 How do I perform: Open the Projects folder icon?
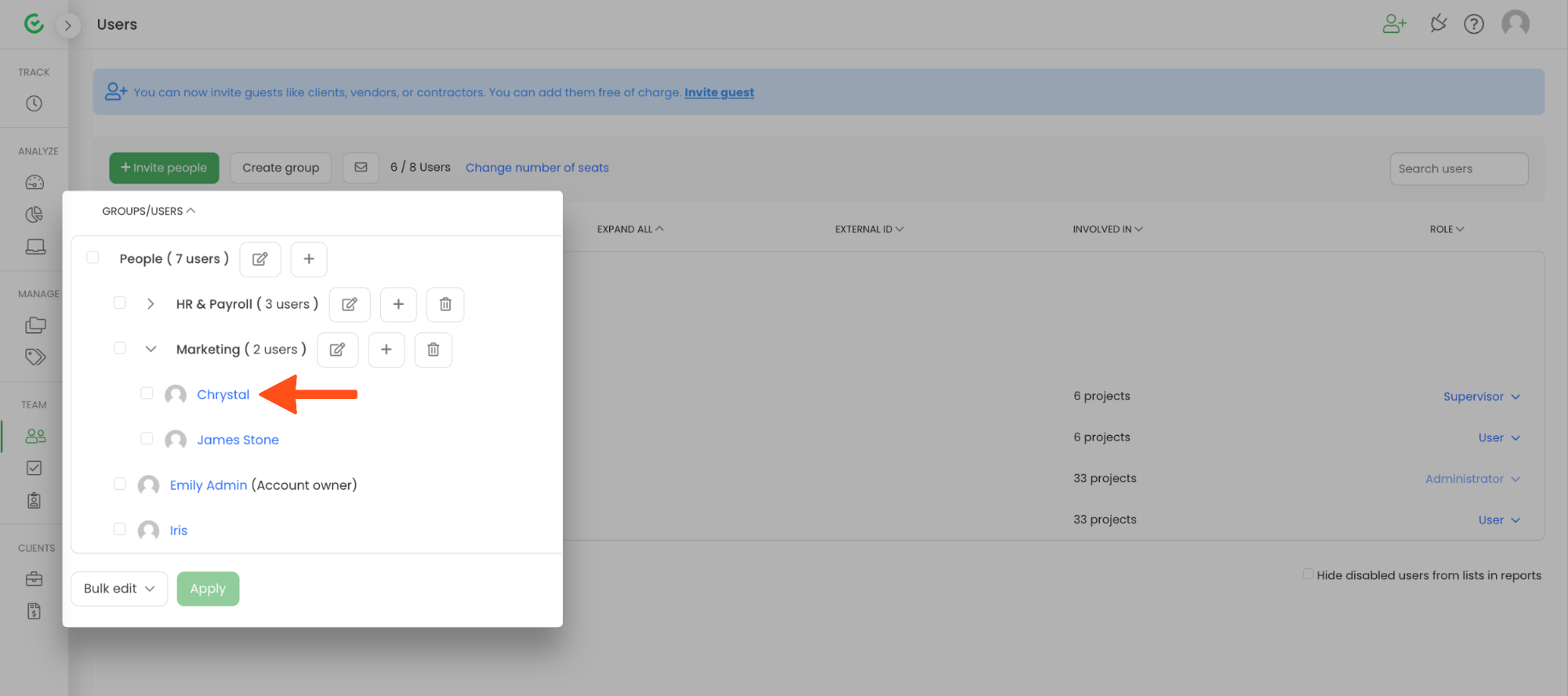pyautogui.click(x=35, y=325)
